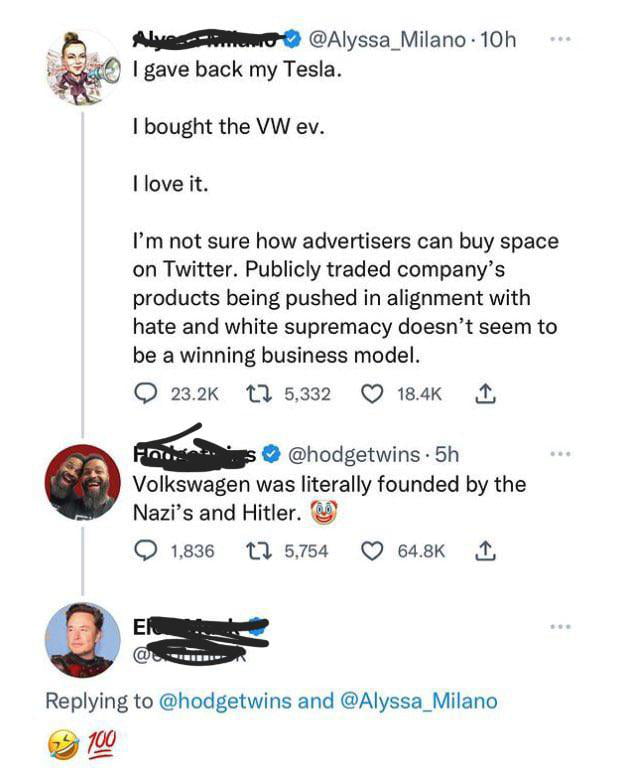Image resolution: width=618 pixels, height=768 pixels.
Task: Open more options on hodgetwins tweet
Action: 561,455
